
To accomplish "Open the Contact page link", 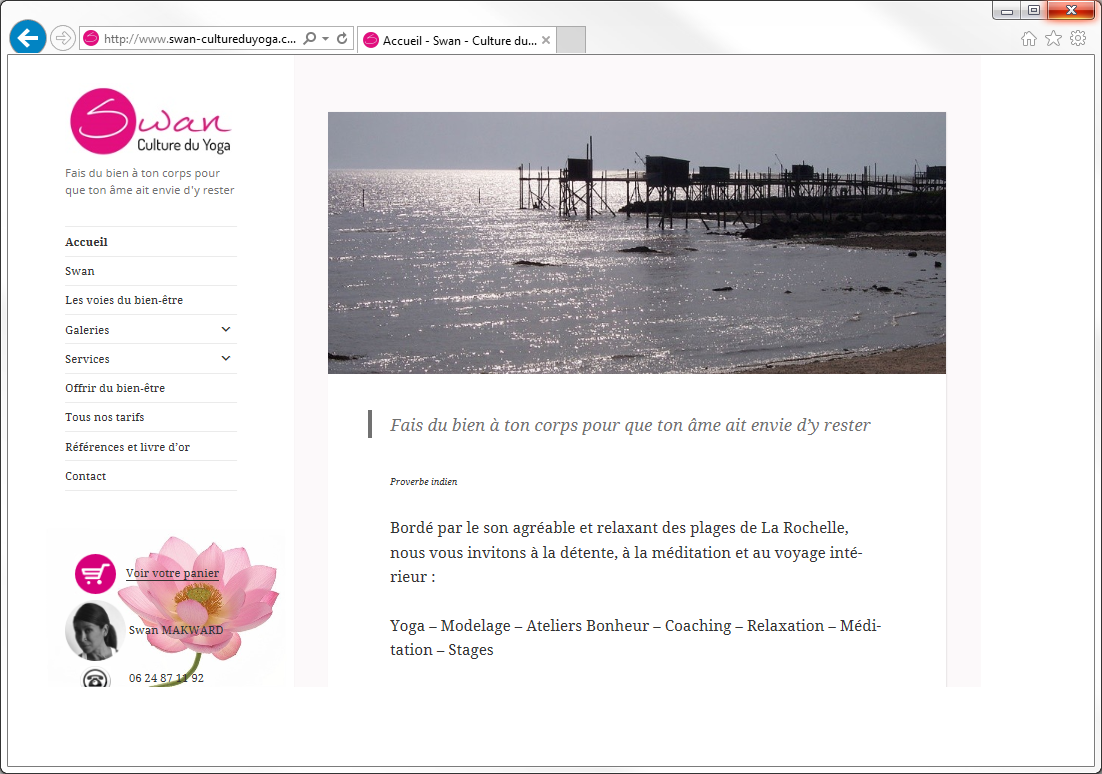I will [x=86, y=476].
